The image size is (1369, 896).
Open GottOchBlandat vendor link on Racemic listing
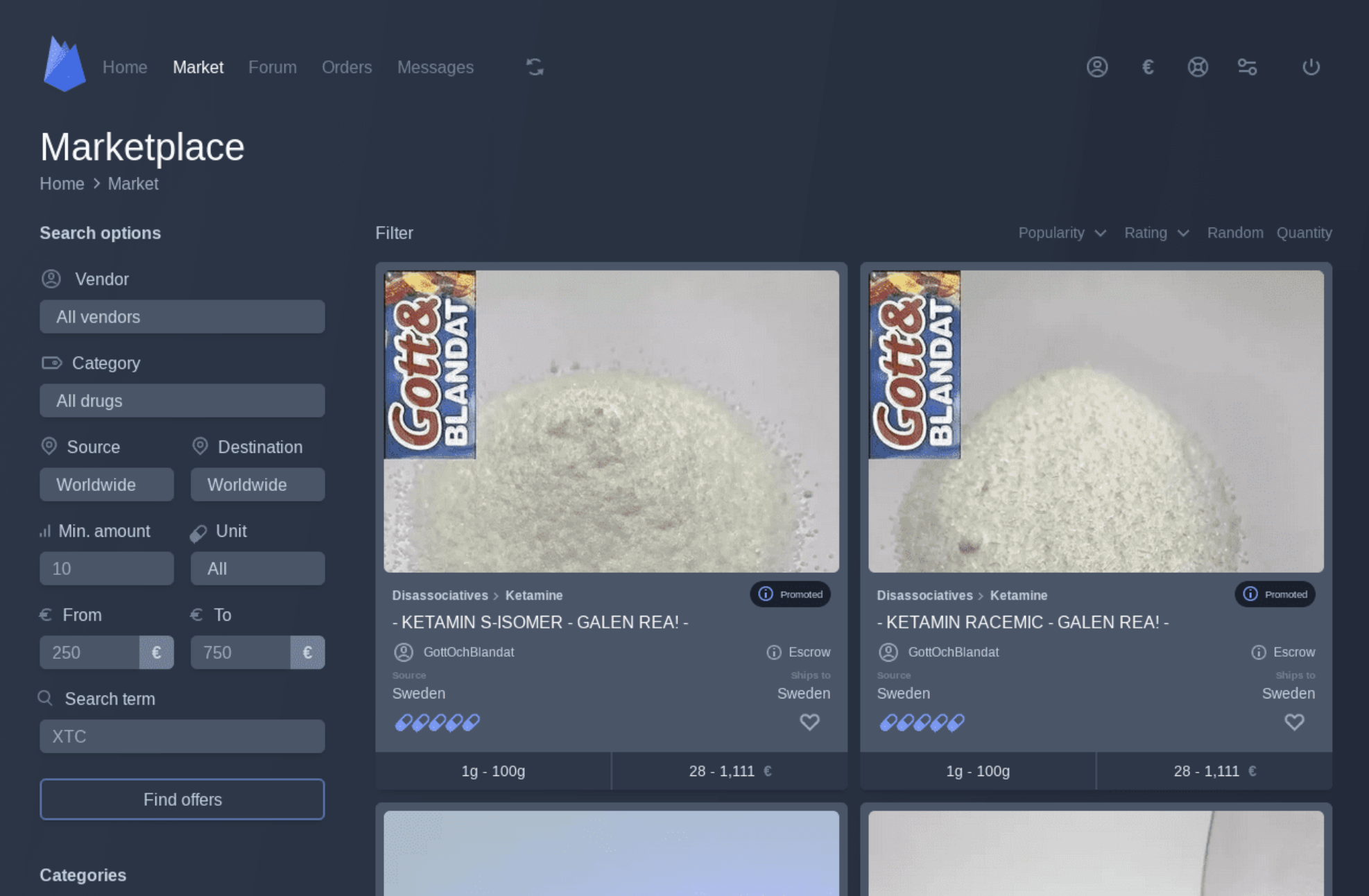point(953,652)
